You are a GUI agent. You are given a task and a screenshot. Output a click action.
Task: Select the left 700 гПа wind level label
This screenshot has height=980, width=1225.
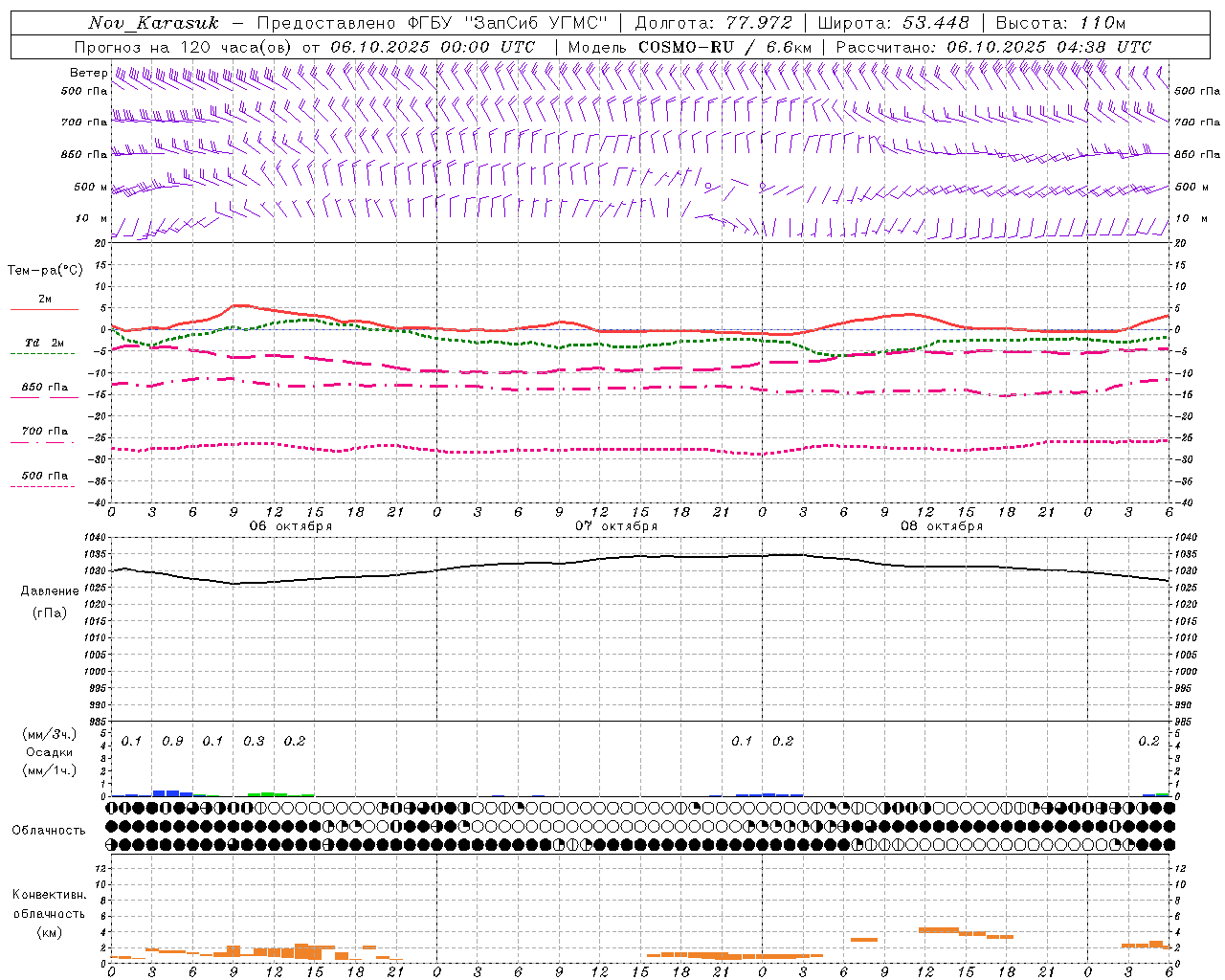pyautogui.click(x=84, y=122)
